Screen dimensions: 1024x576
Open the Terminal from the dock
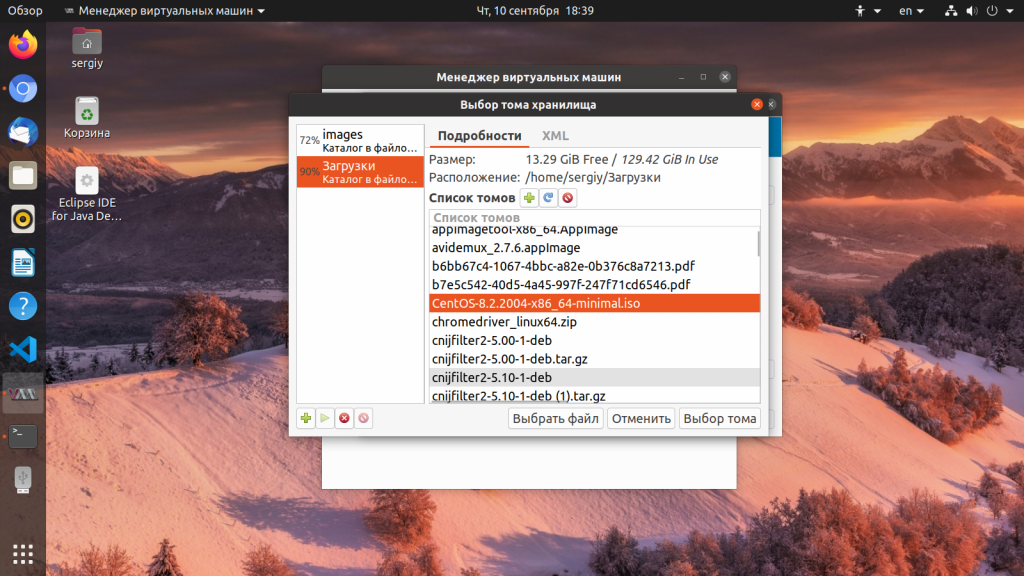click(23, 436)
